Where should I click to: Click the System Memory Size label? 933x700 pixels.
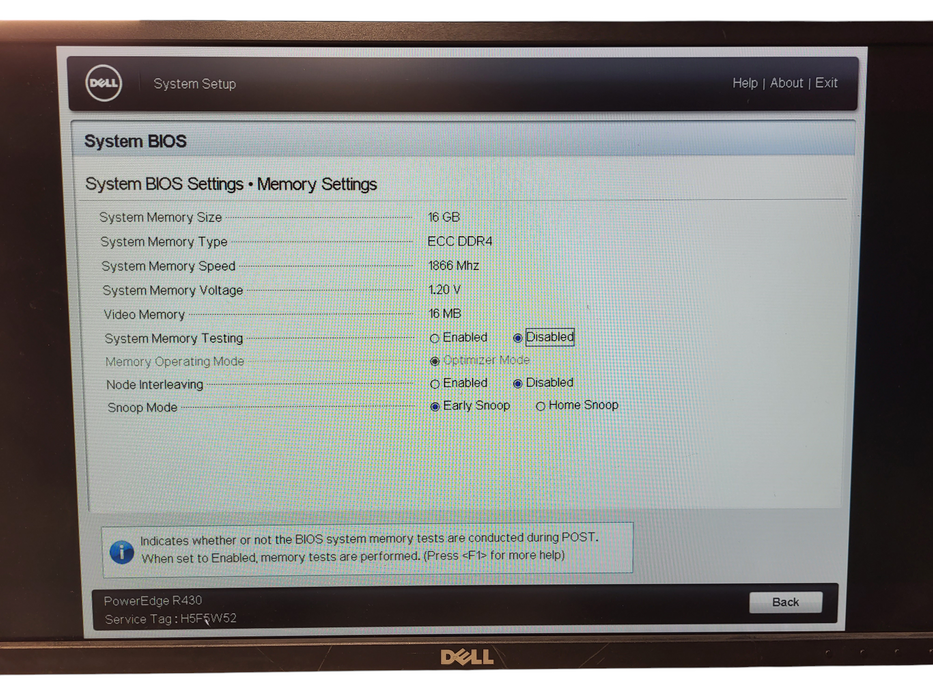coord(161,217)
